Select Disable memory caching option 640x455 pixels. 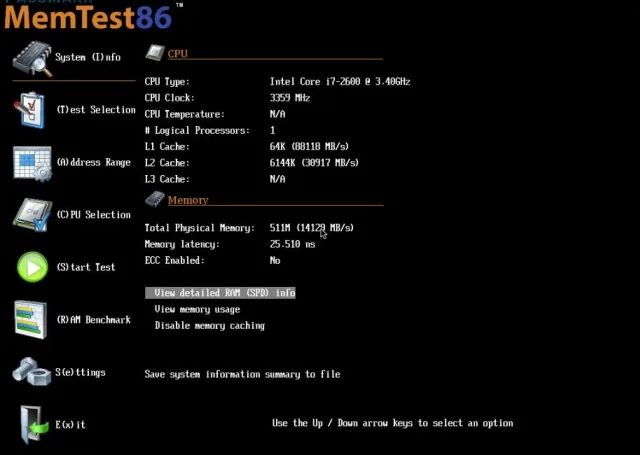(x=210, y=326)
